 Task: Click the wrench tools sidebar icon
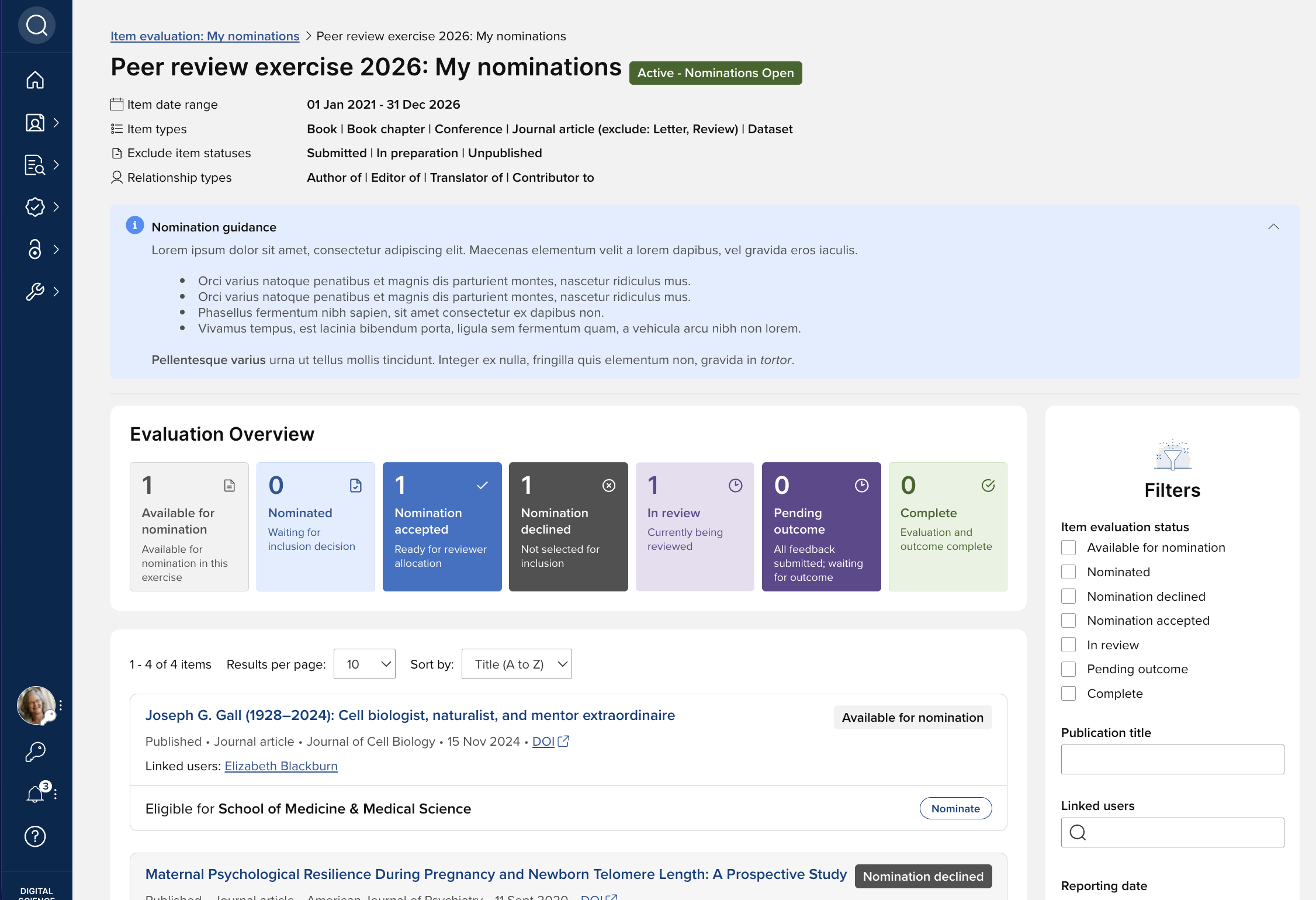[35, 291]
